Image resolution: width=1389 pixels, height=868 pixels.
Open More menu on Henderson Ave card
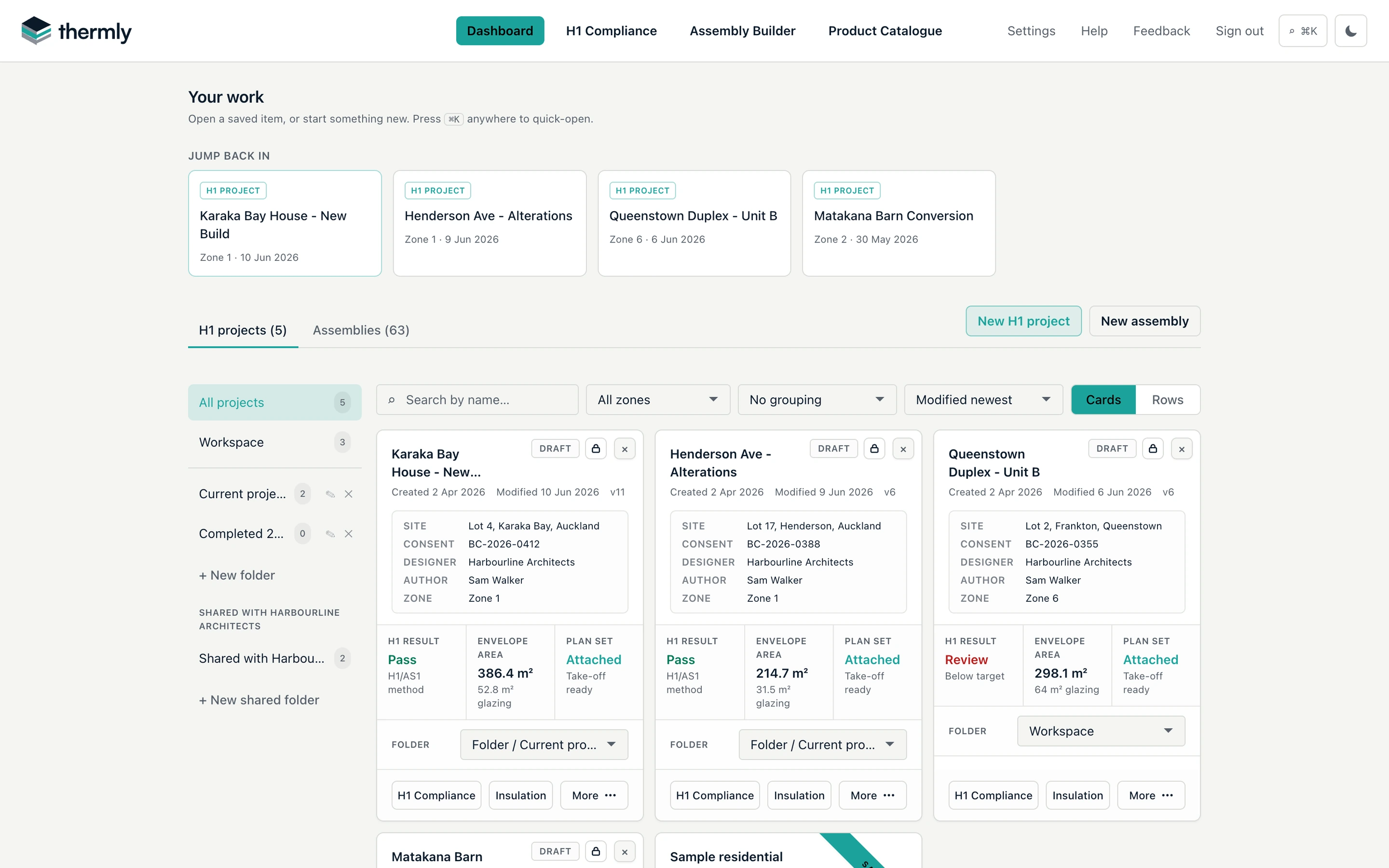[872, 795]
